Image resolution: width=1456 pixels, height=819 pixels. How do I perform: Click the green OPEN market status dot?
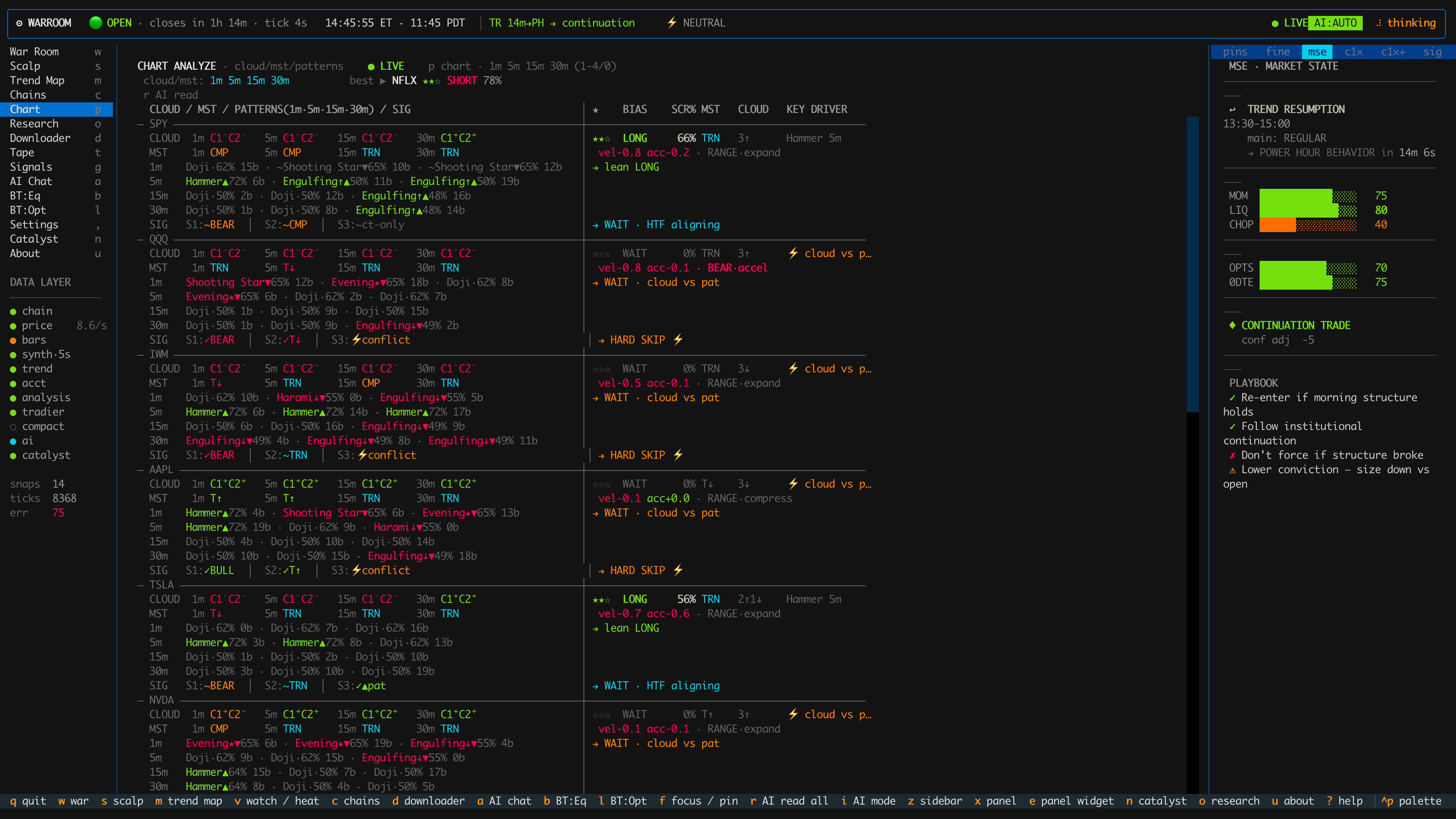pos(96,23)
